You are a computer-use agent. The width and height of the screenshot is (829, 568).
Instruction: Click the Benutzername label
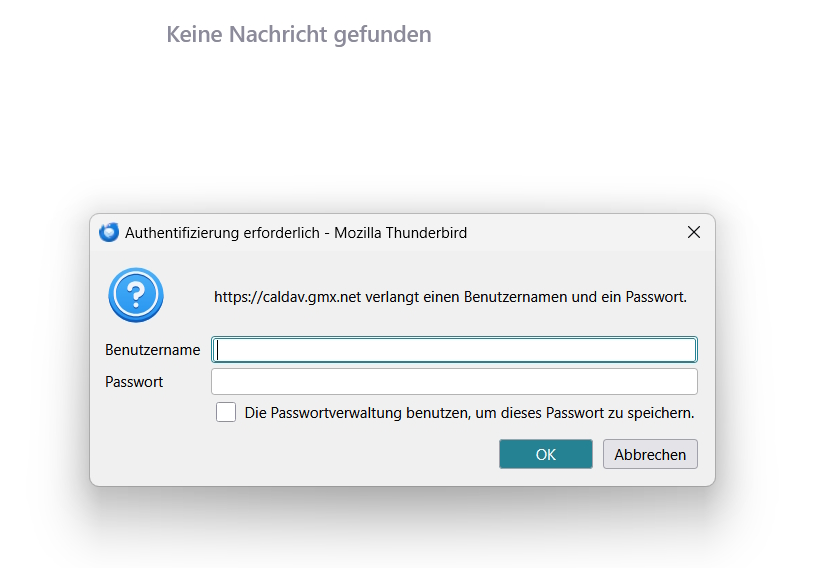(x=152, y=350)
